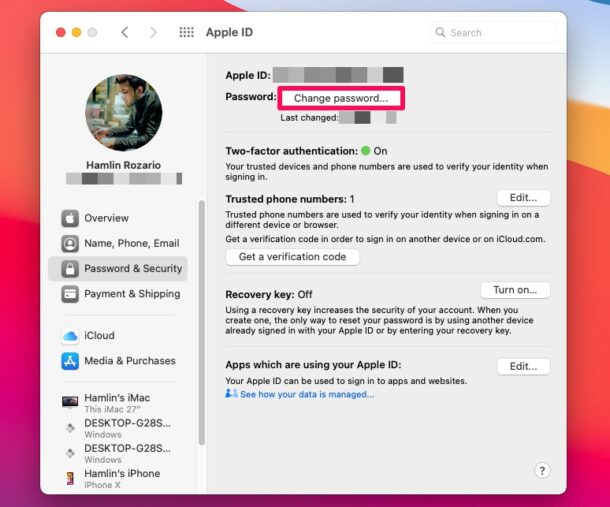Click the first DESKTOP-G28S Windows device icon

pos(70,428)
